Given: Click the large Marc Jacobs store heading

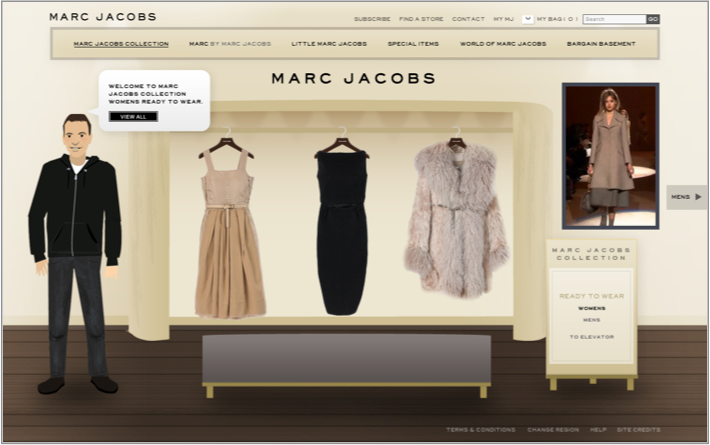Looking at the screenshot, I should [x=354, y=78].
